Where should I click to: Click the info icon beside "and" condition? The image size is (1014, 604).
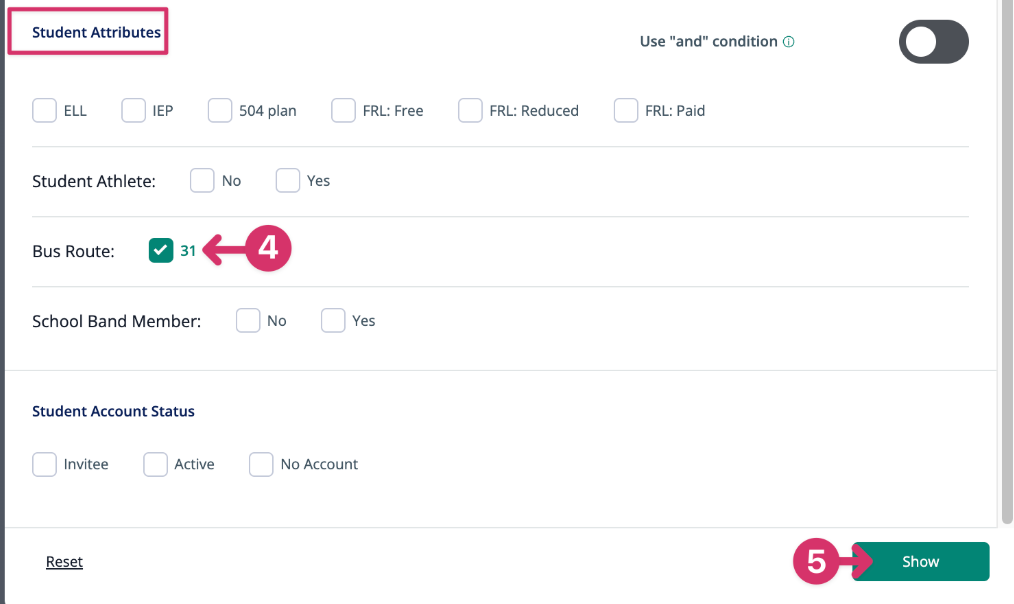coord(789,42)
